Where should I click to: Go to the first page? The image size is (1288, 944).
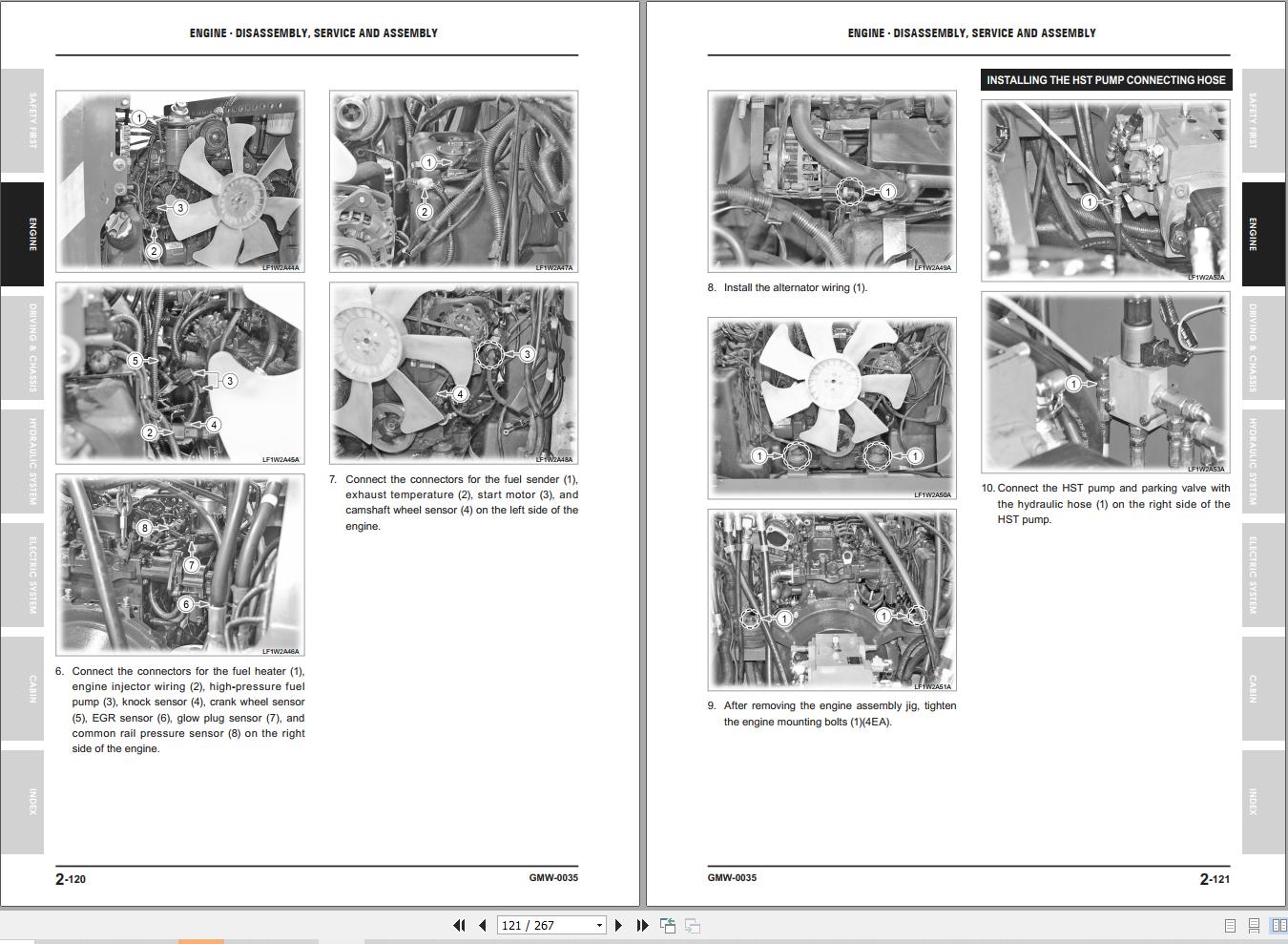point(459,925)
